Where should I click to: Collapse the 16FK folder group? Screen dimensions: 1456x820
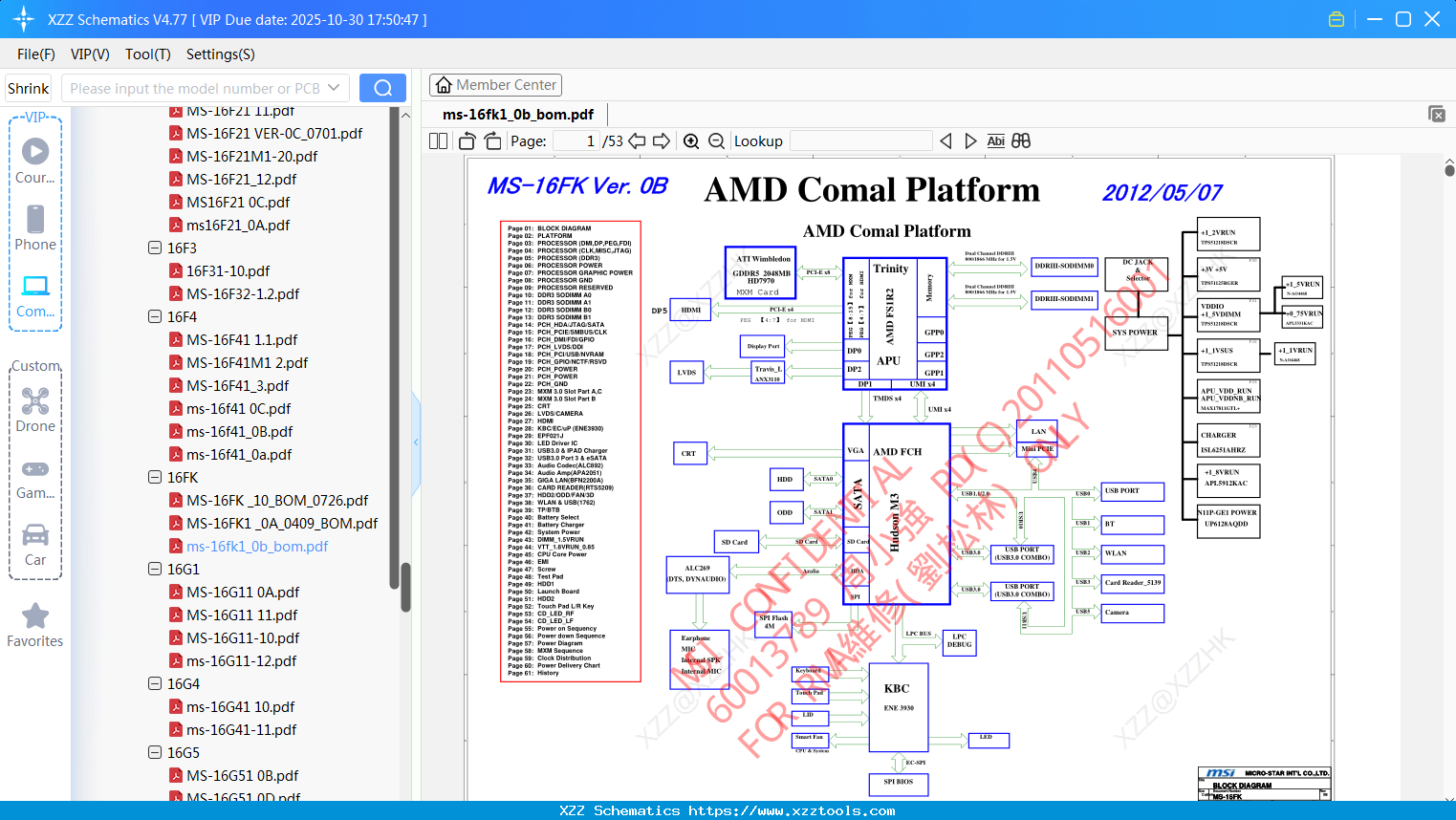pyautogui.click(x=154, y=477)
